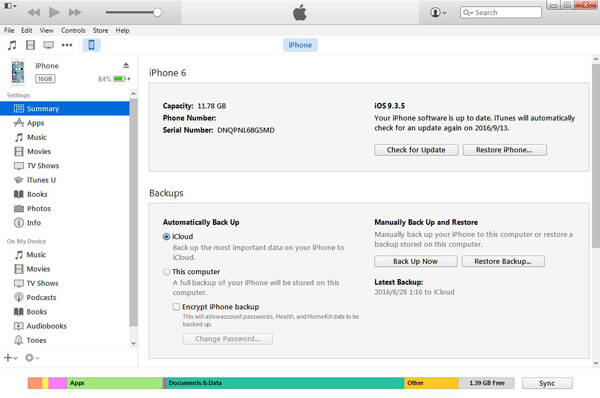Image resolution: width=600 pixels, height=398 pixels.
Task: Open the Controls menu
Action: [73, 30]
